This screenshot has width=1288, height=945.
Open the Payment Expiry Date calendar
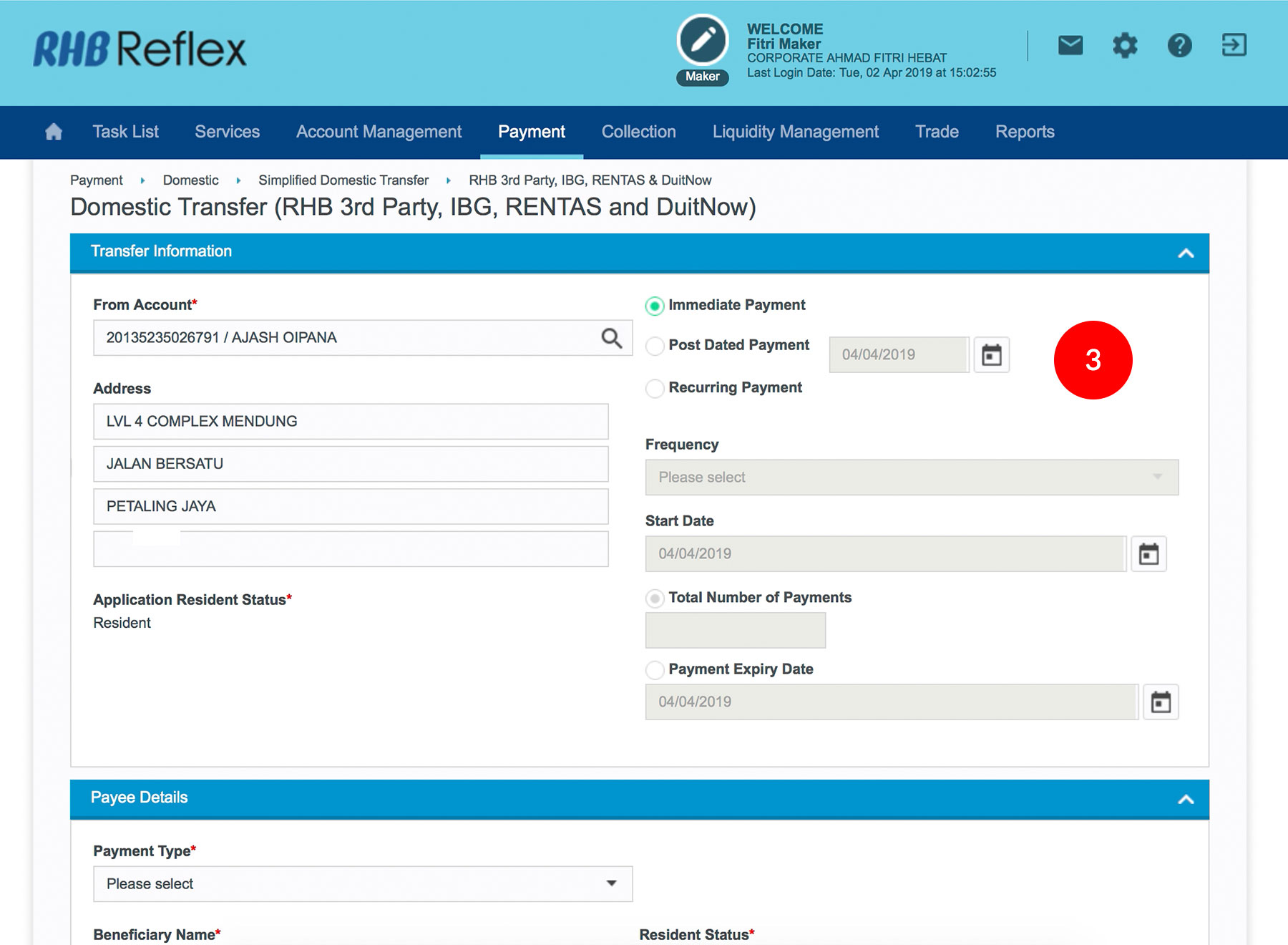click(1160, 702)
